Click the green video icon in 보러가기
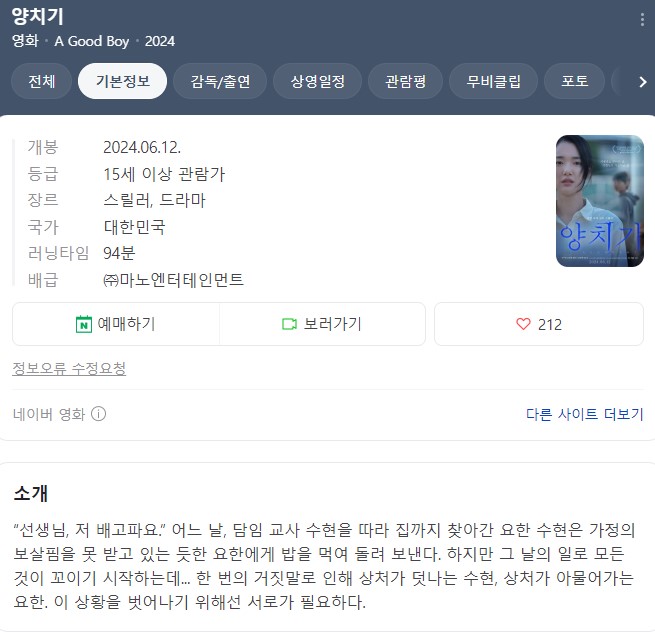 click(x=289, y=324)
